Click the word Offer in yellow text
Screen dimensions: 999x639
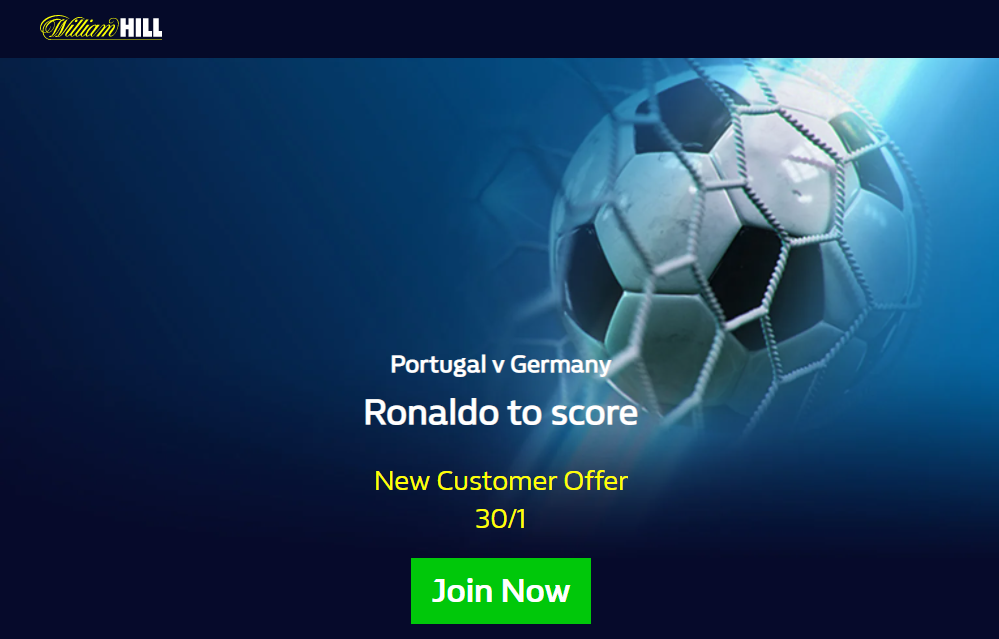[595, 480]
